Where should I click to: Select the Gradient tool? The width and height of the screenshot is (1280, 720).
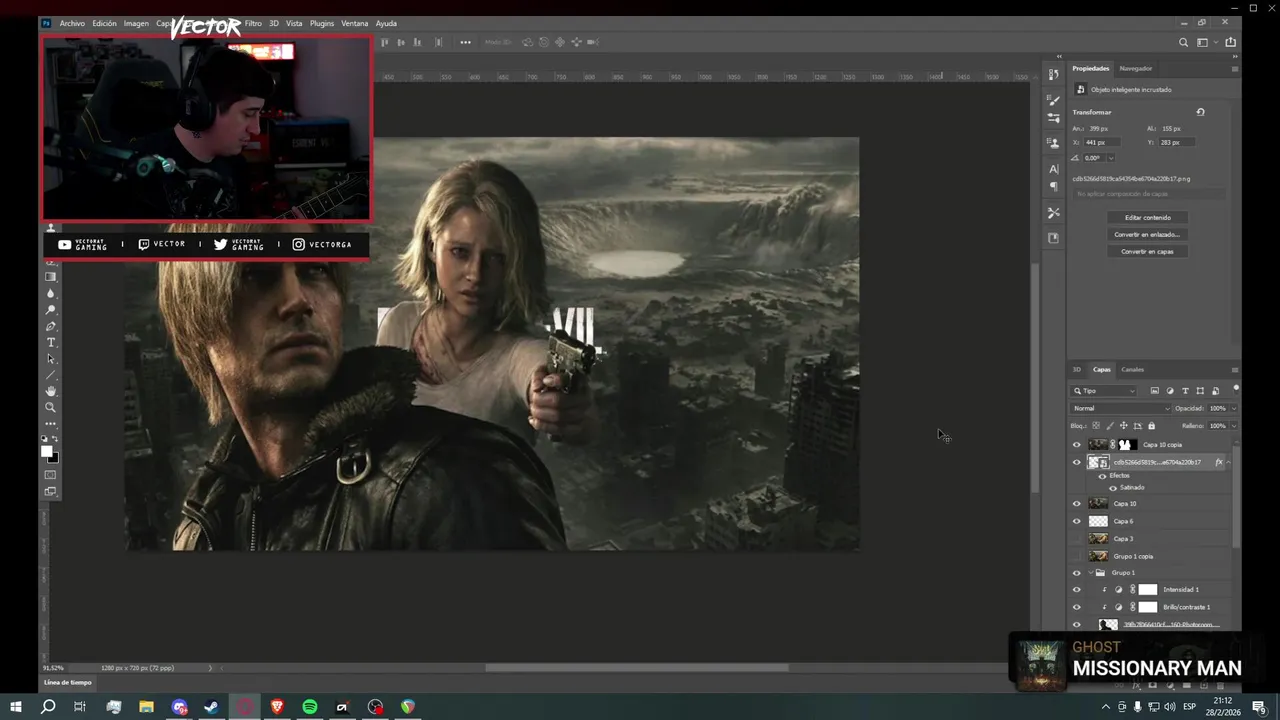(51, 277)
